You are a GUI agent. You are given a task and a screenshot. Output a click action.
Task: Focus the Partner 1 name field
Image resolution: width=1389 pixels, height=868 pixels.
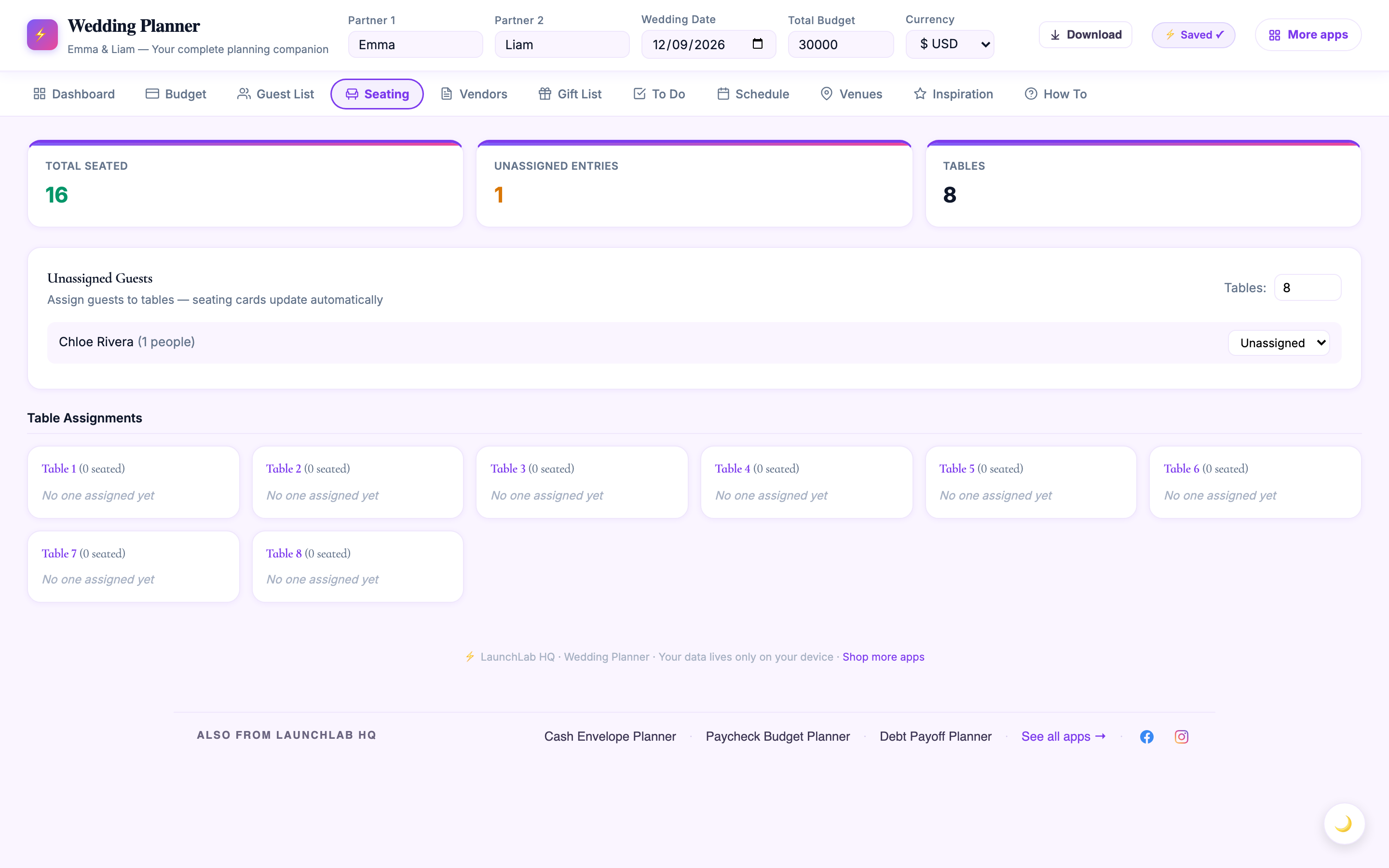pos(415,44)
